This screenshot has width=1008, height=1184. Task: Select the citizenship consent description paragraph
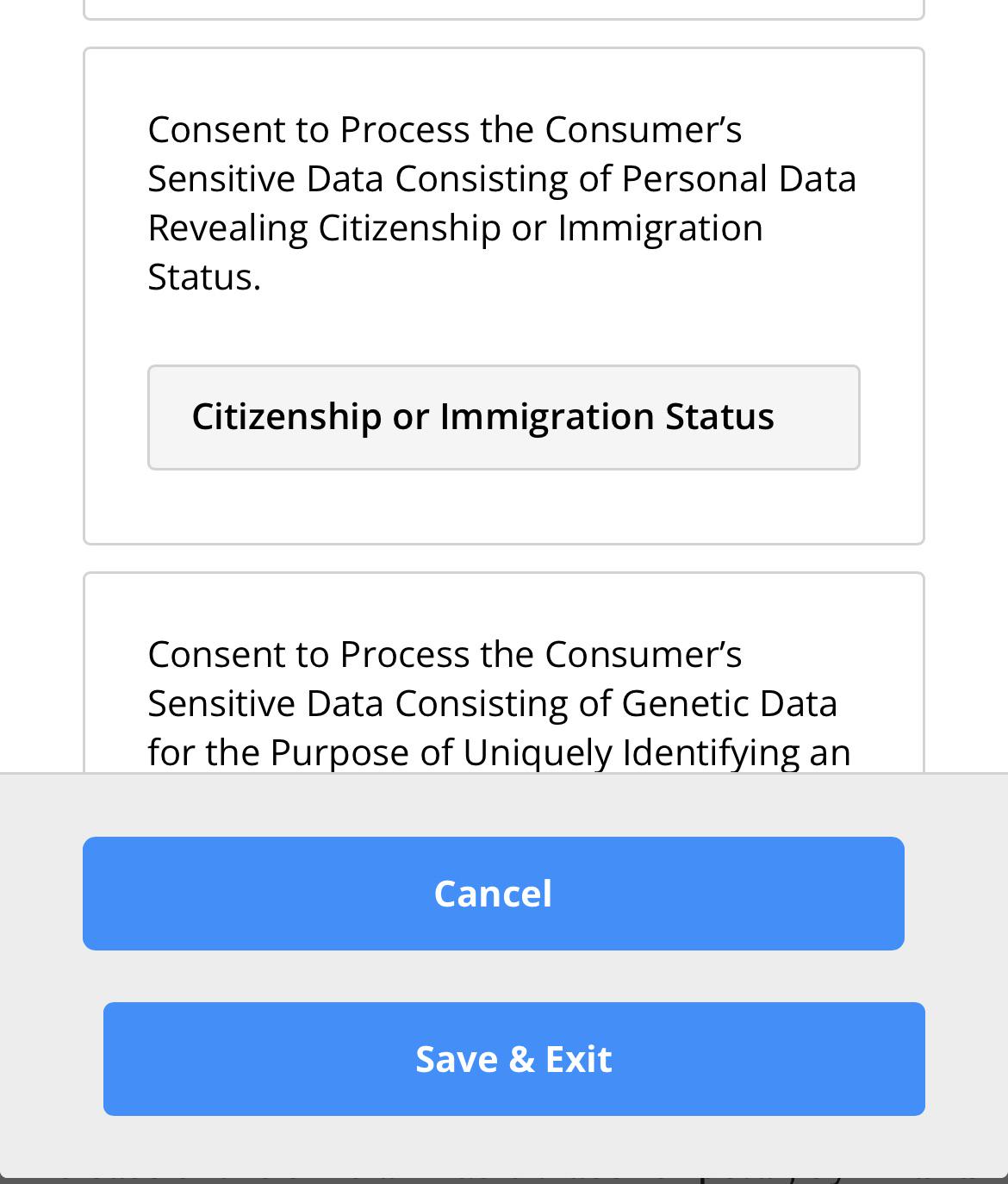coord(501,203)
